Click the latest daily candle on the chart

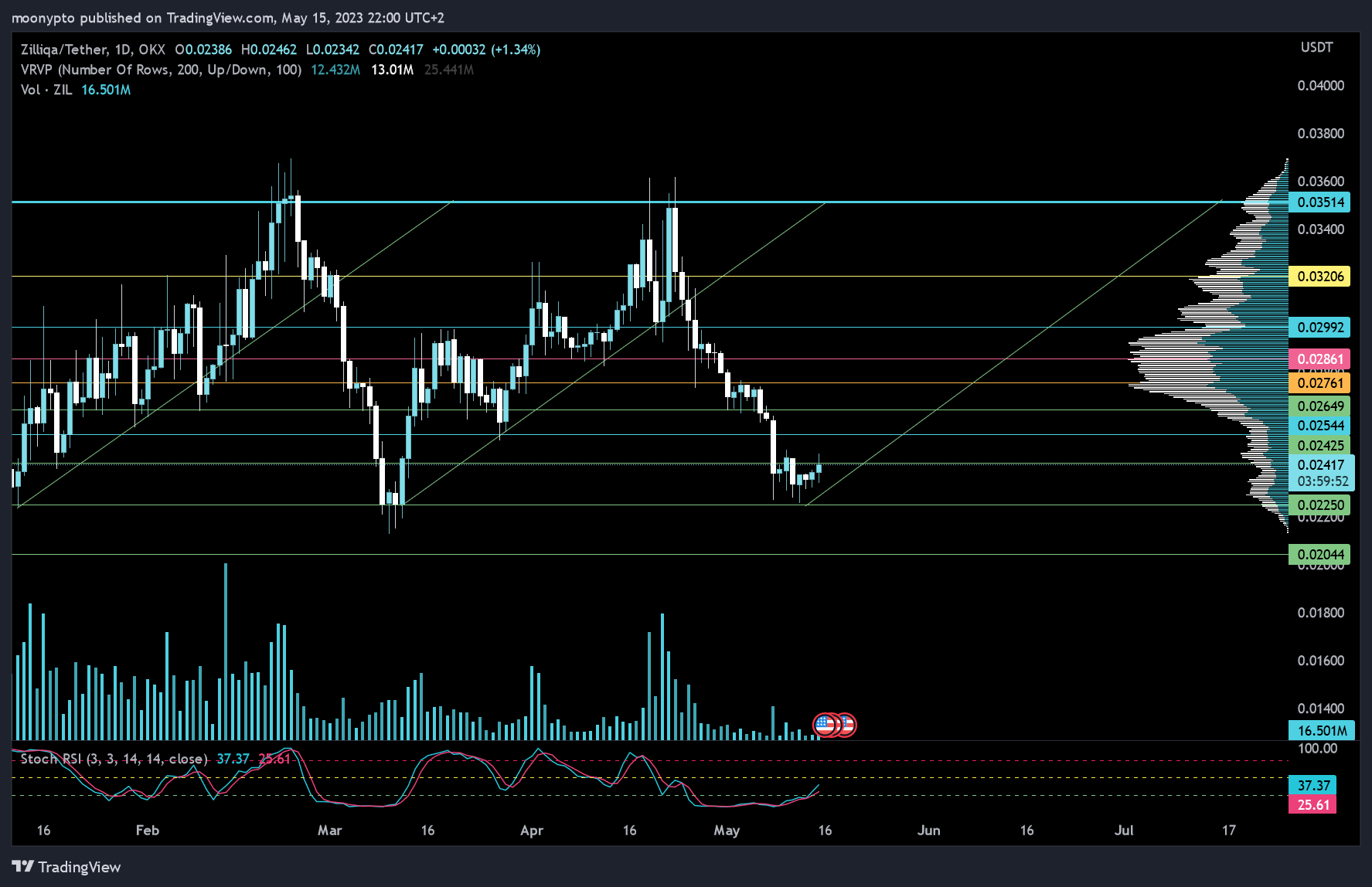coord(819,467)
